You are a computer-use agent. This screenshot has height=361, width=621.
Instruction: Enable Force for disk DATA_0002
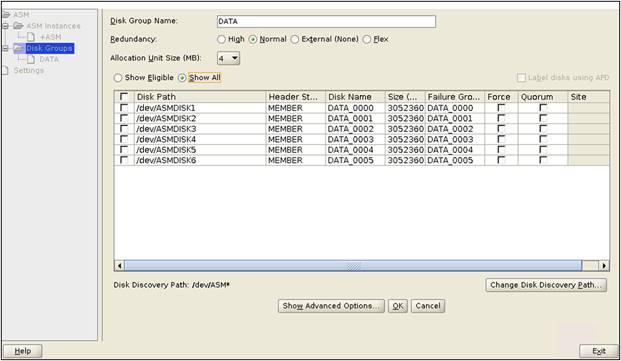[x=501, y=129]
